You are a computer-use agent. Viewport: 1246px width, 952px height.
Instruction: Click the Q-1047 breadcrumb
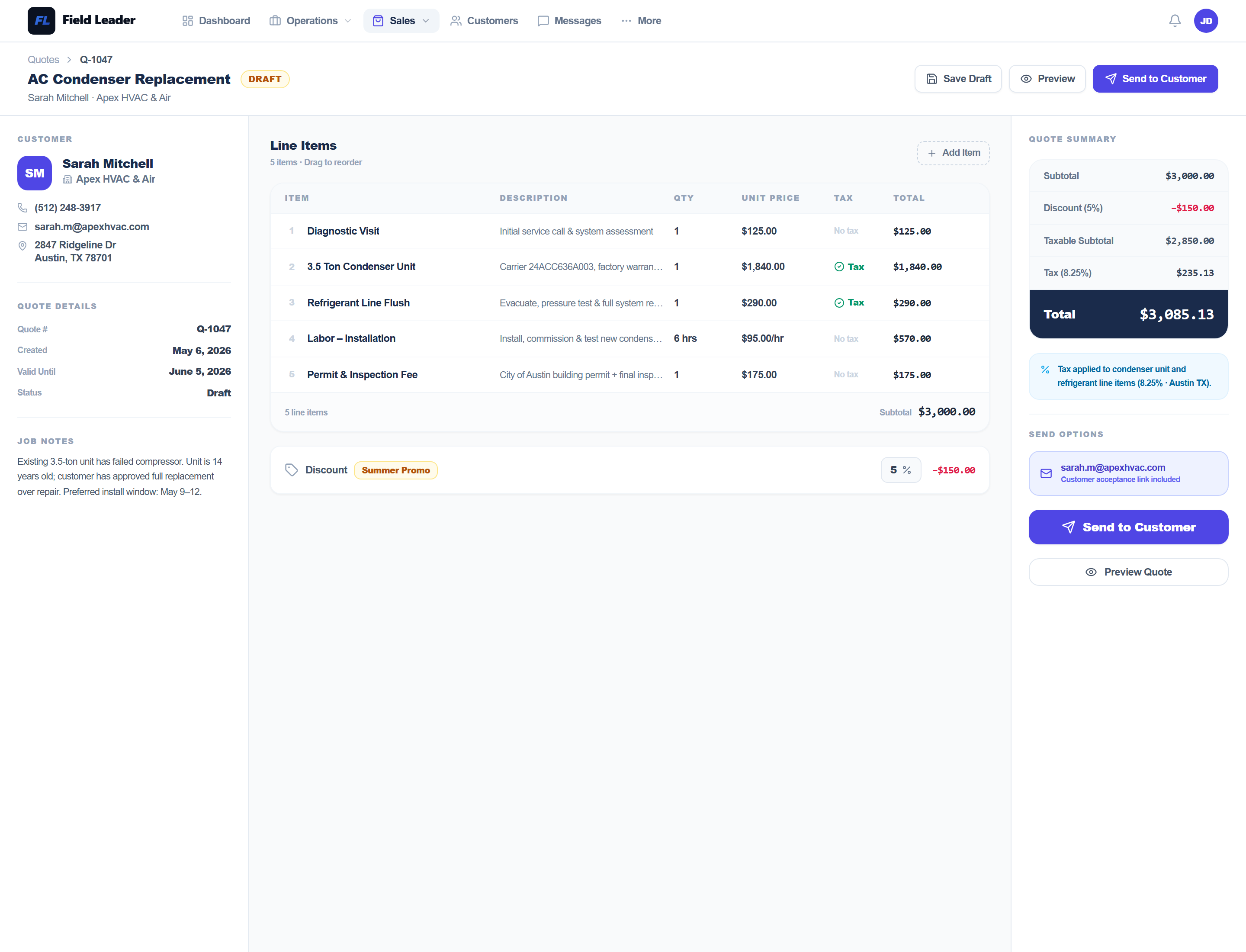(96, 60)
